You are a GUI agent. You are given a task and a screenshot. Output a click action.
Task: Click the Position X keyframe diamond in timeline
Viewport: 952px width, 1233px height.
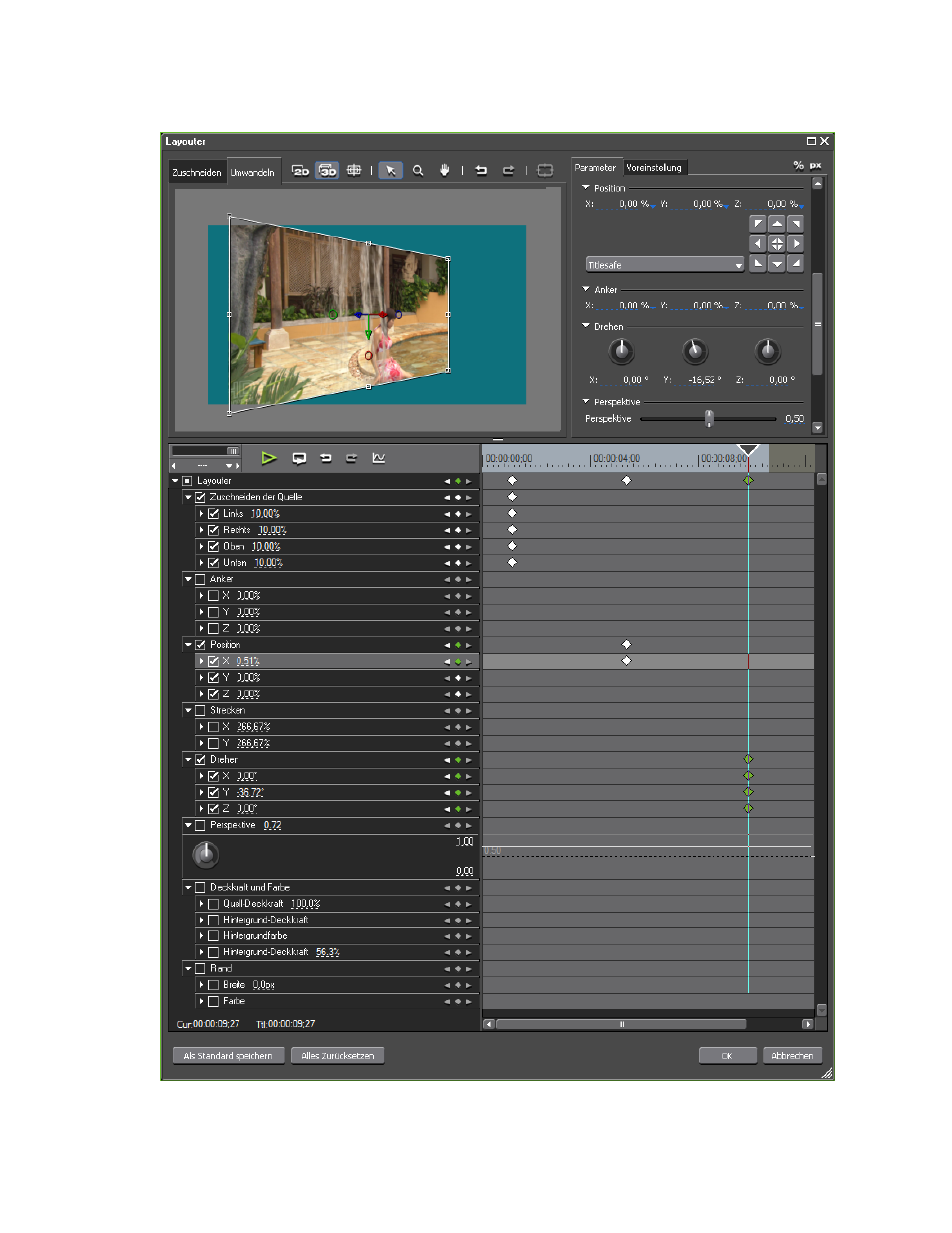coord(627,661)
